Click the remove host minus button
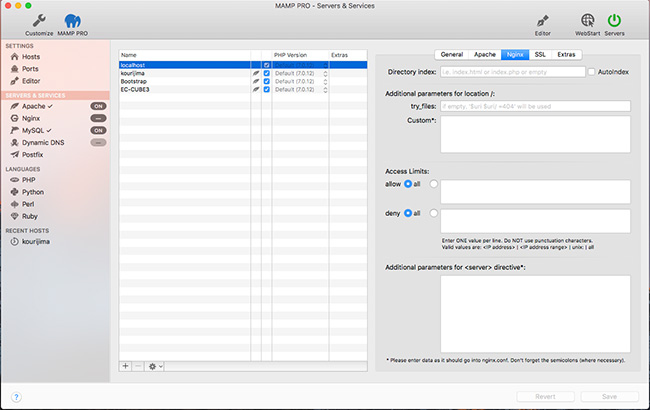 click(138, 366)
